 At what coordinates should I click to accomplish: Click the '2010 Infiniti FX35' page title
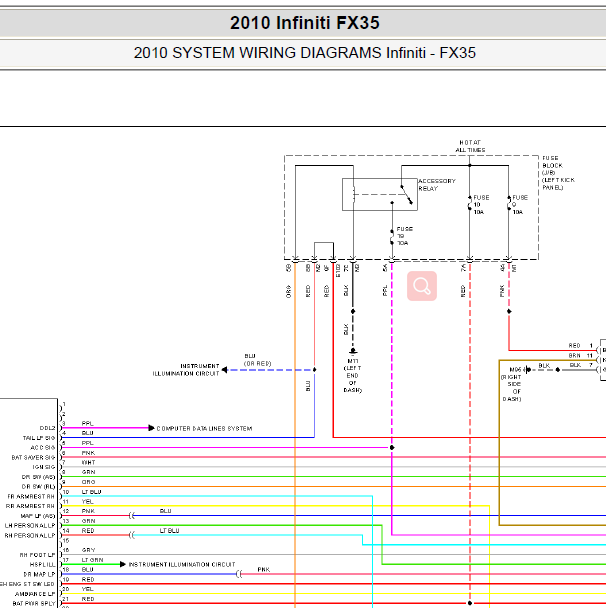[305, 23]
